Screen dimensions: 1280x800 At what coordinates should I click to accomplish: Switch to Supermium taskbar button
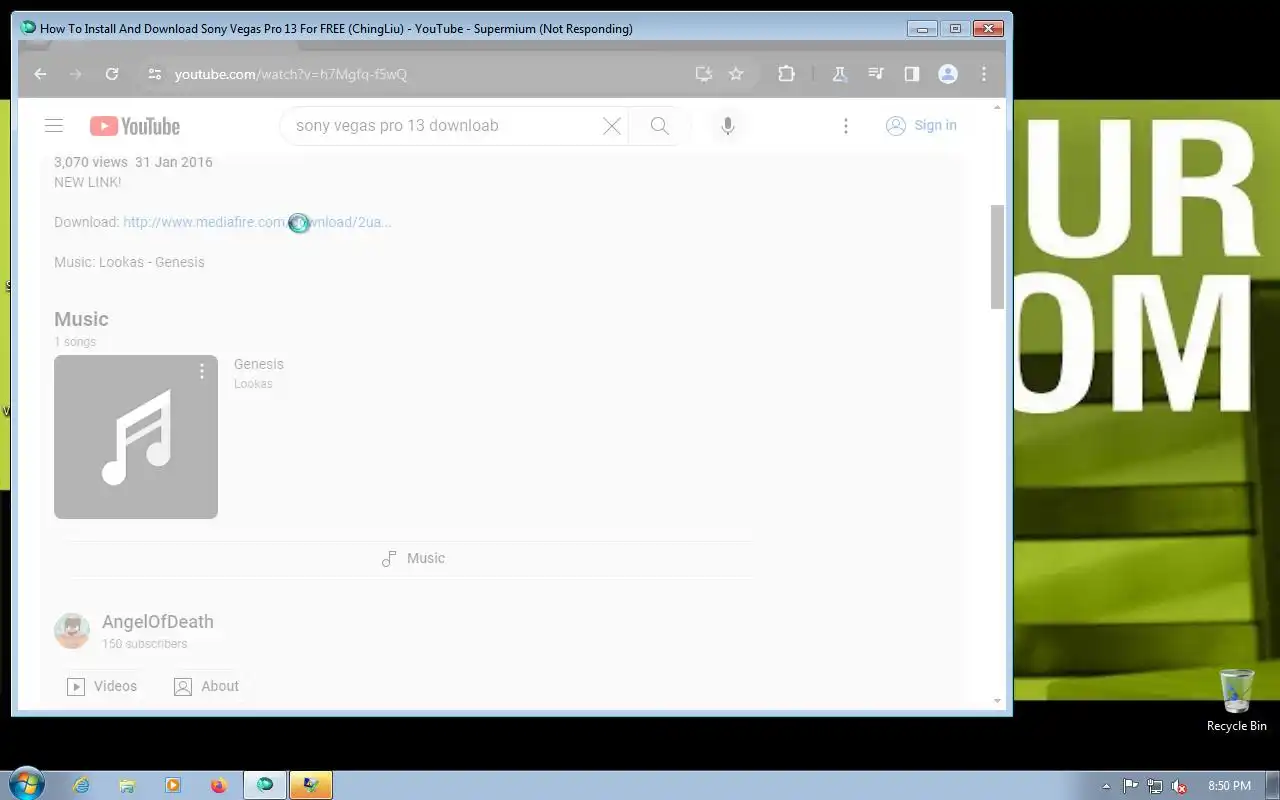pos(265,786)
